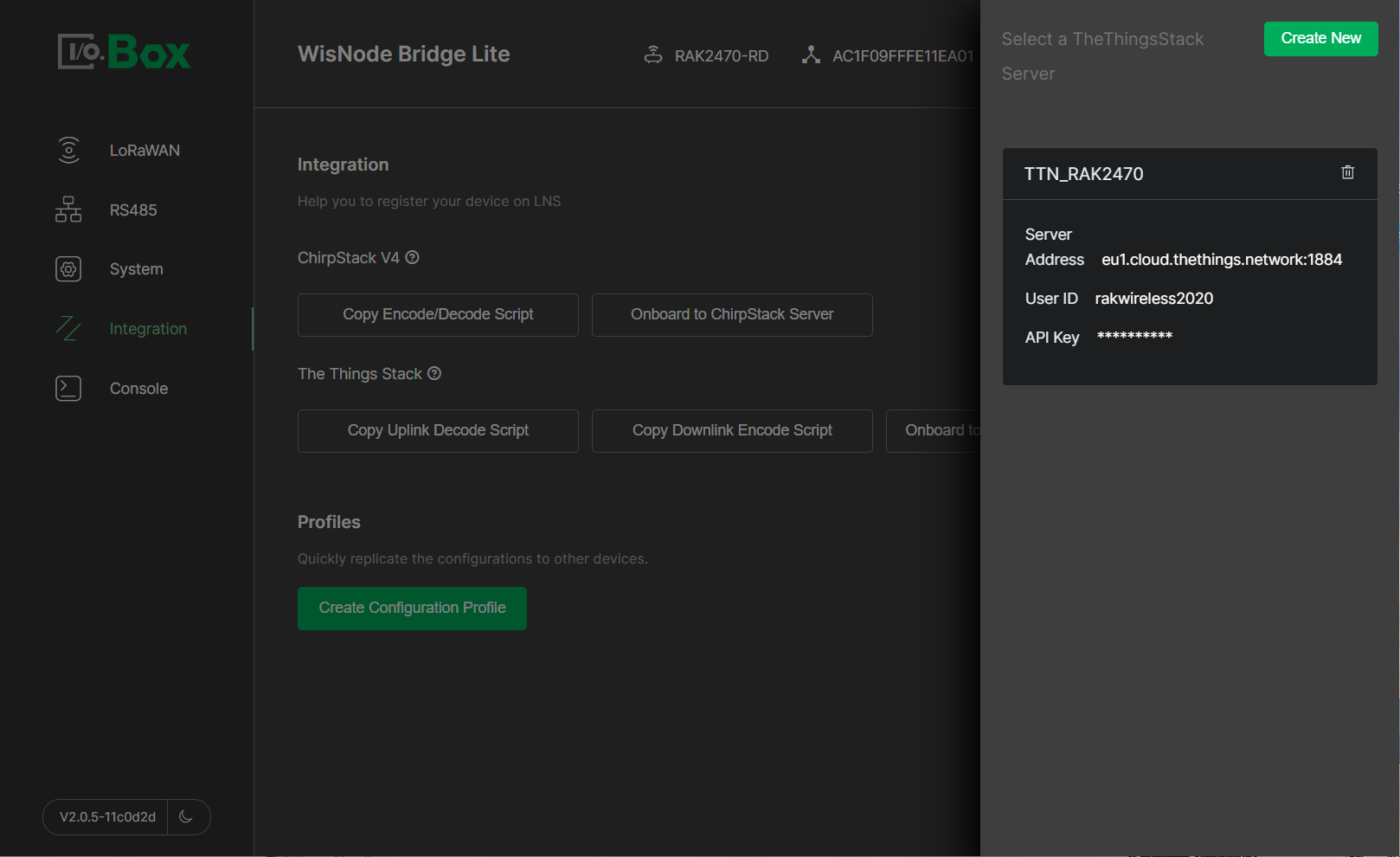Click The Things Stack label
The width and height of the screenshot is (1400, 857).
pyautogui.click(x=360, y=374)
